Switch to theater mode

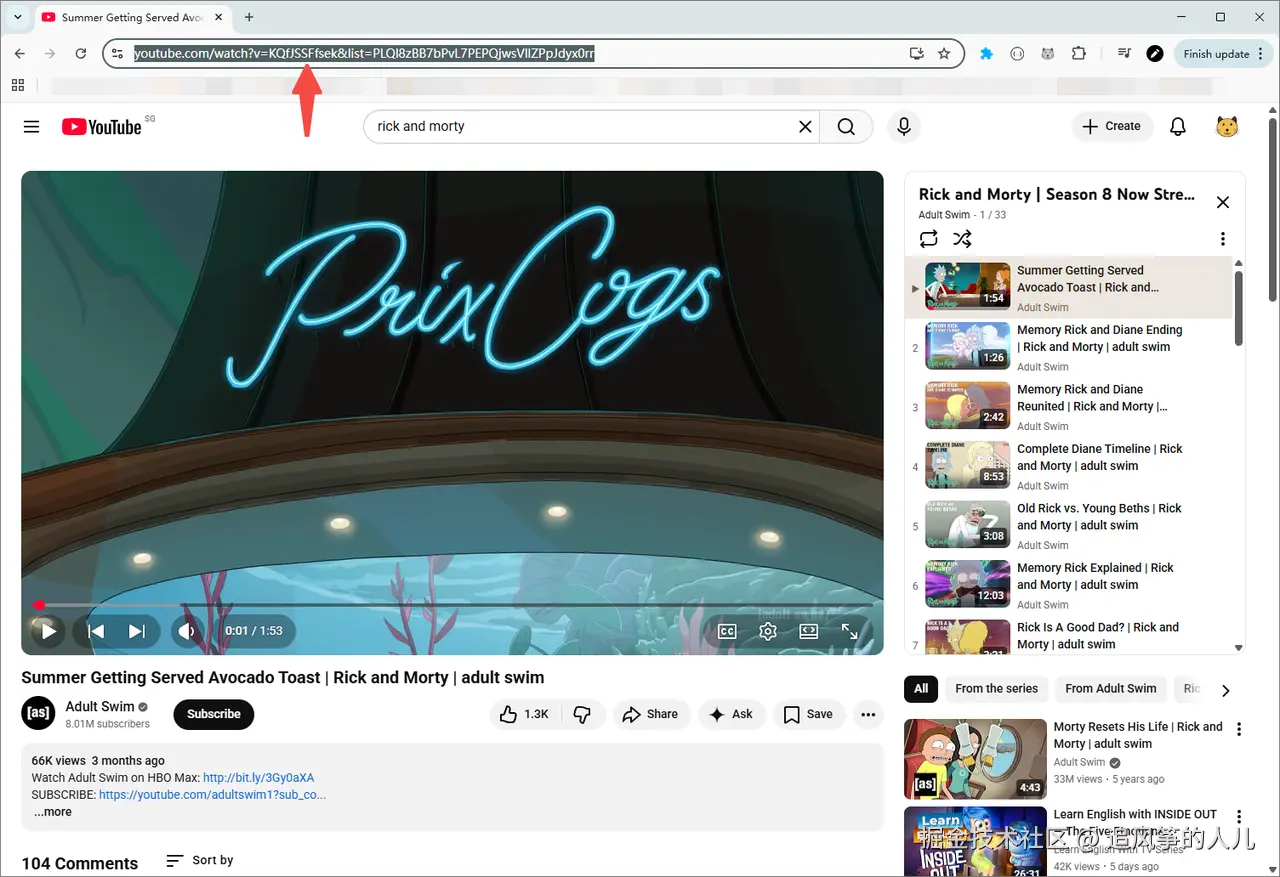[x=809, y=631]
